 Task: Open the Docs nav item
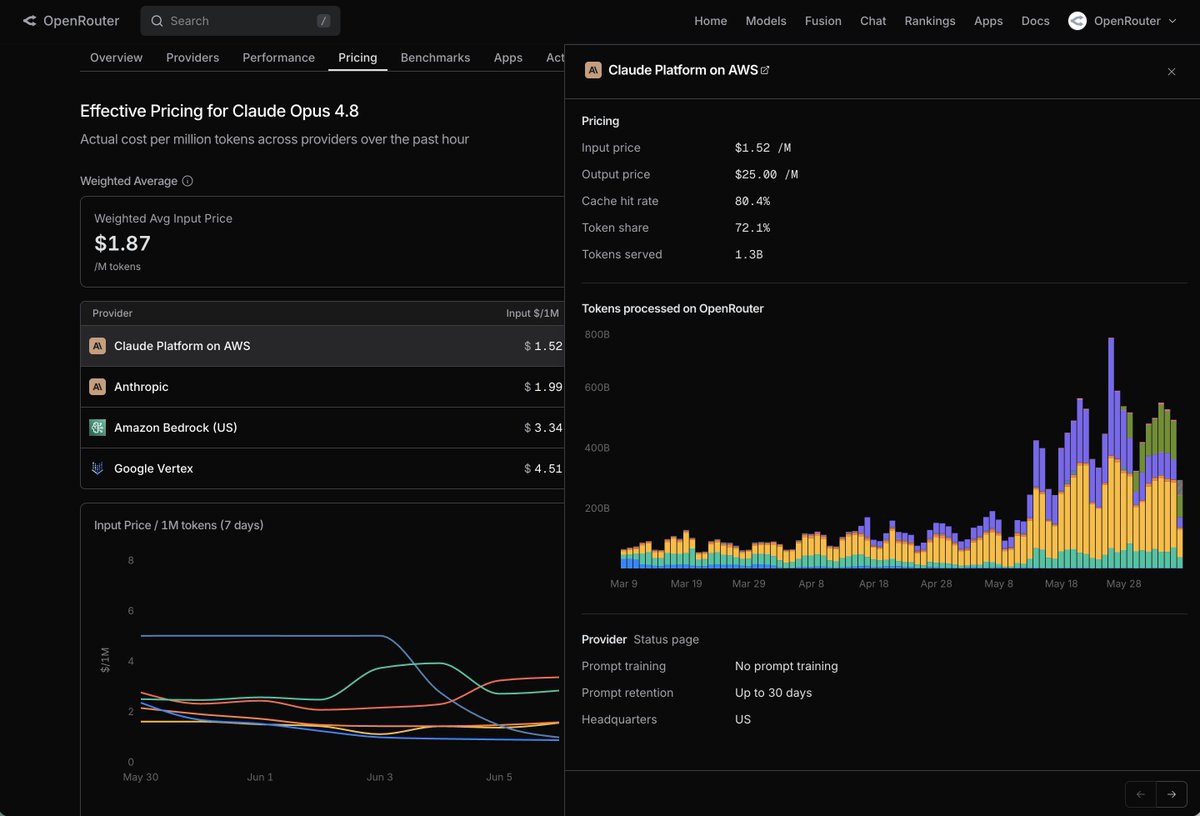1035,21
